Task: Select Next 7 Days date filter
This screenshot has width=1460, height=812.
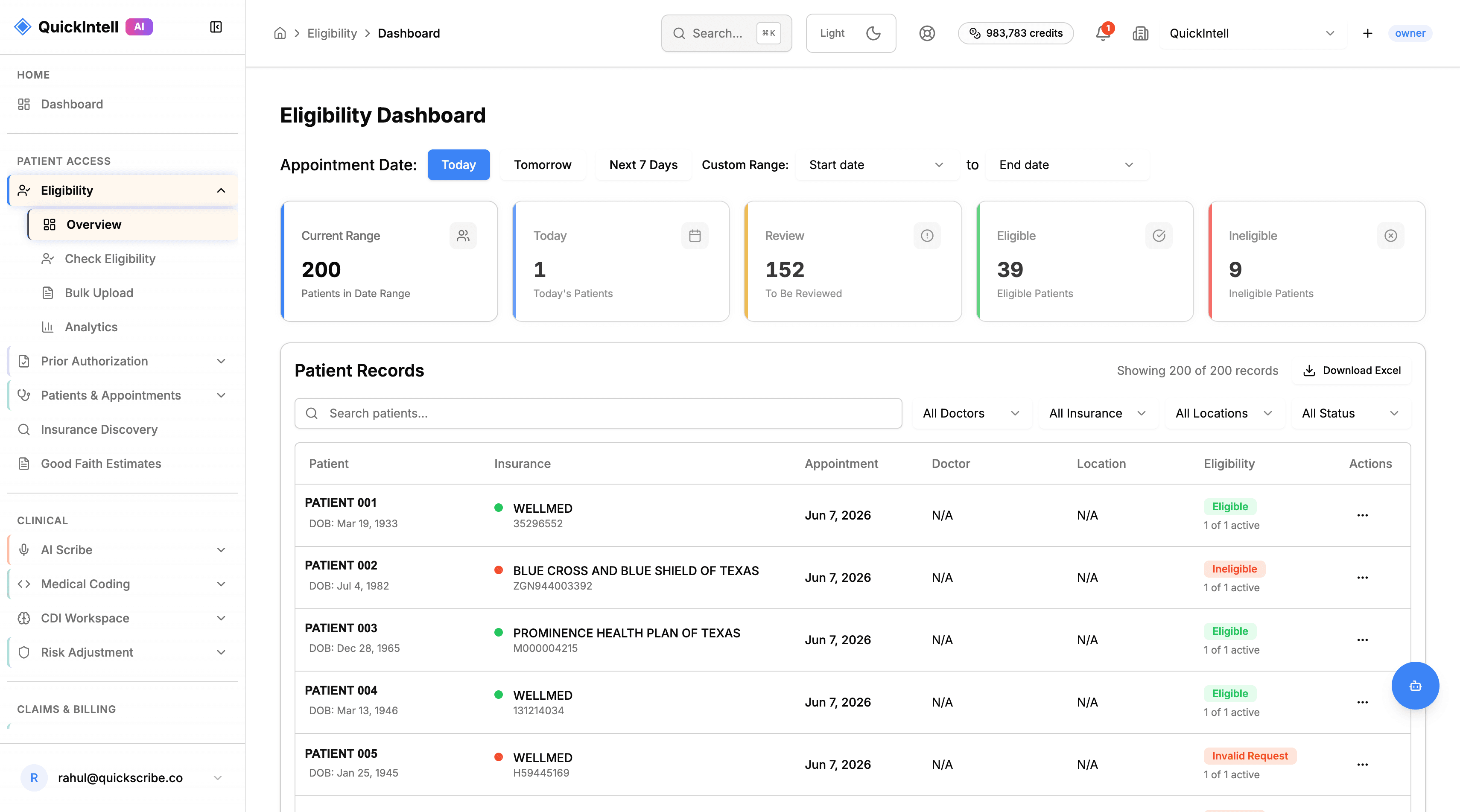Action: (x=643, y=165)
